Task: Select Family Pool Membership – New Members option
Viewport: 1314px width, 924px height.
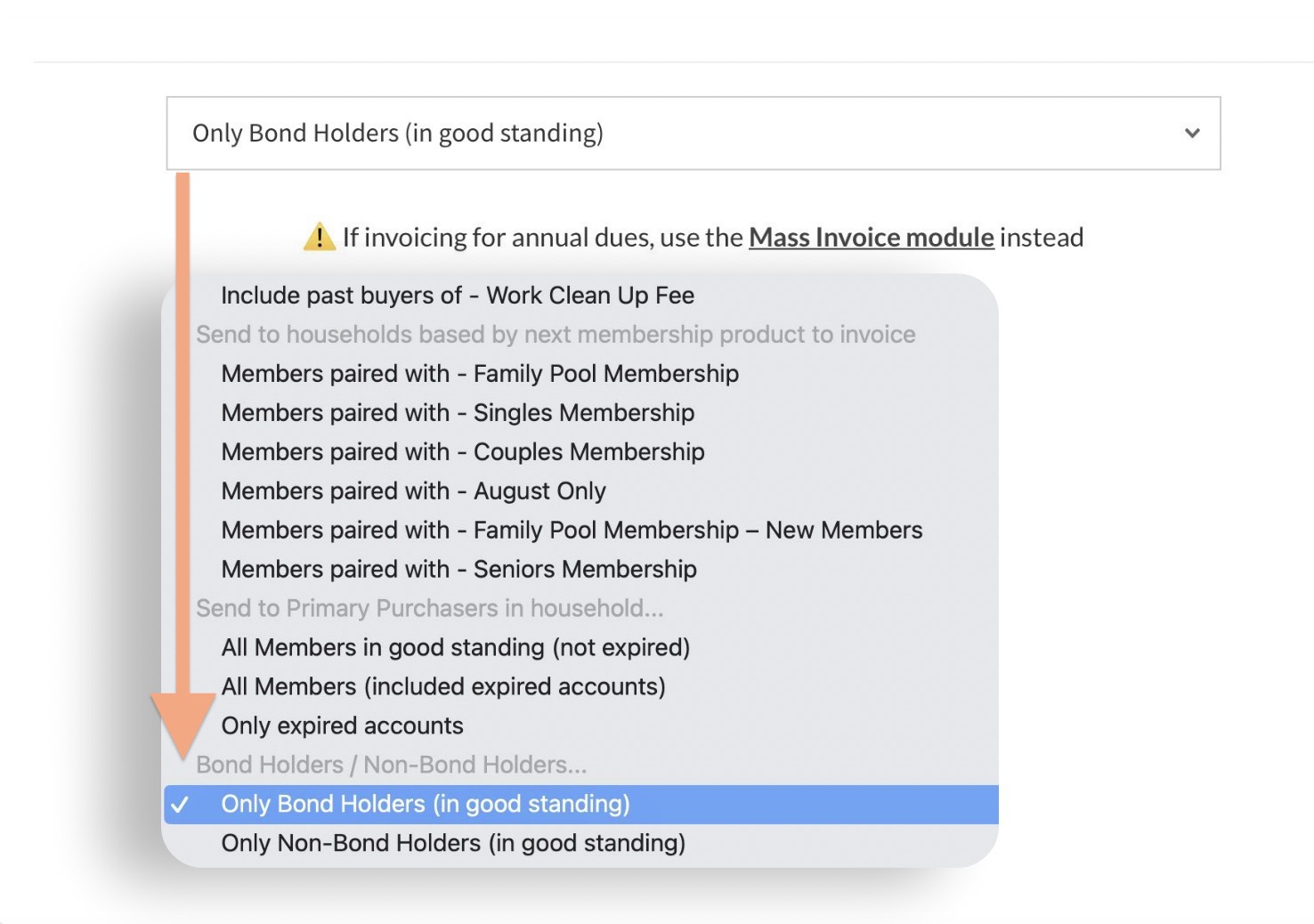Action: pos(572,531)
